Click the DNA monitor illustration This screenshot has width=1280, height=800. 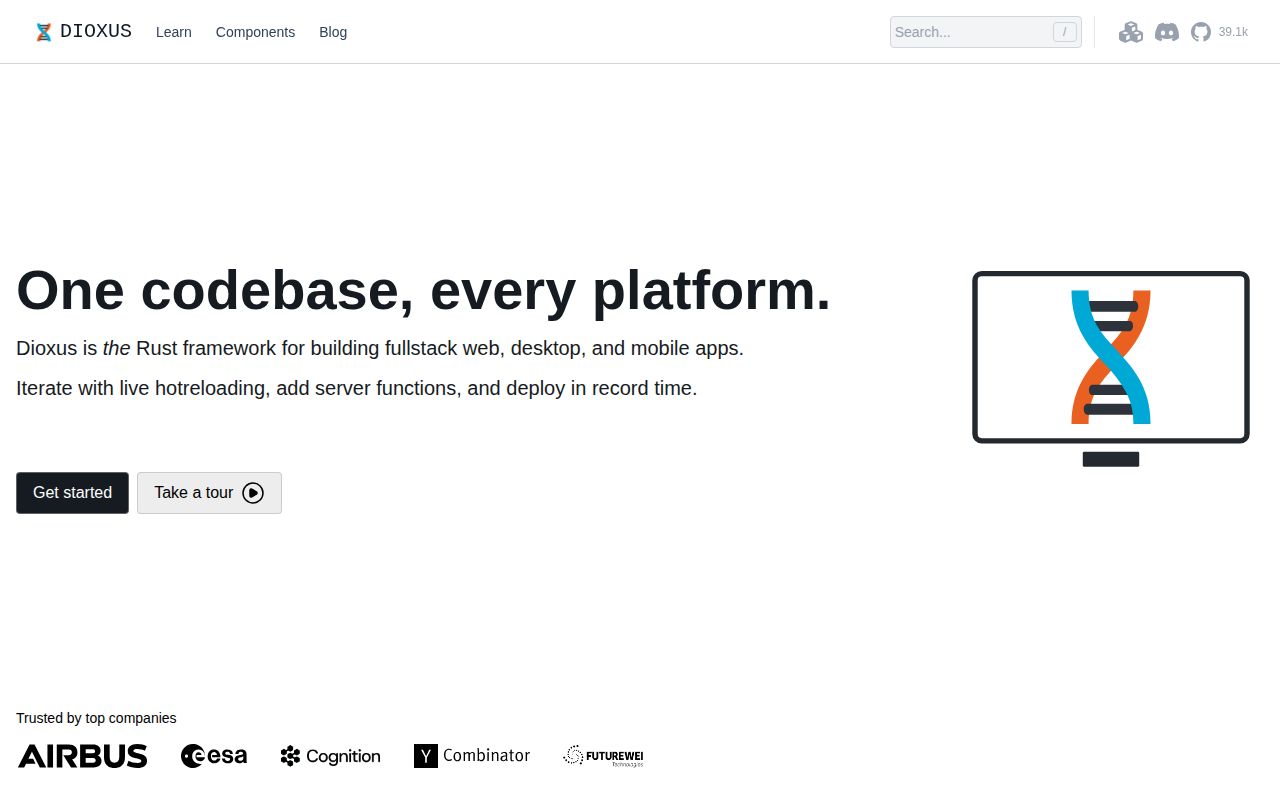pos(1111,368)
